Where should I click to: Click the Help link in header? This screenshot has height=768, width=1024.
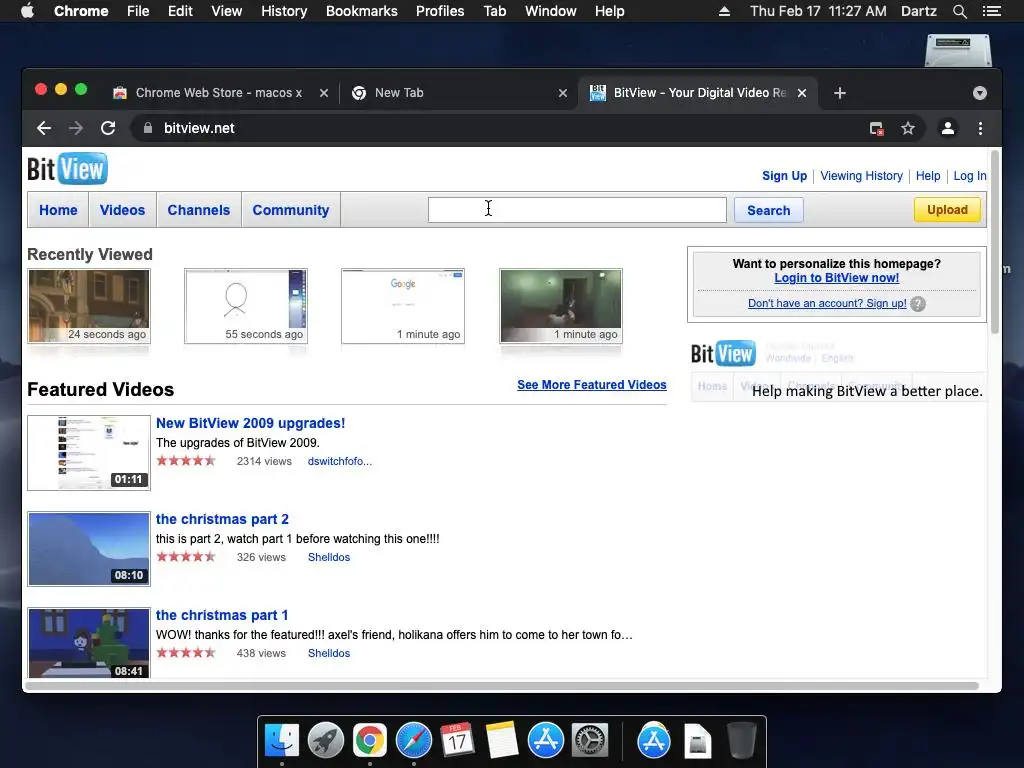coord(928,176)
